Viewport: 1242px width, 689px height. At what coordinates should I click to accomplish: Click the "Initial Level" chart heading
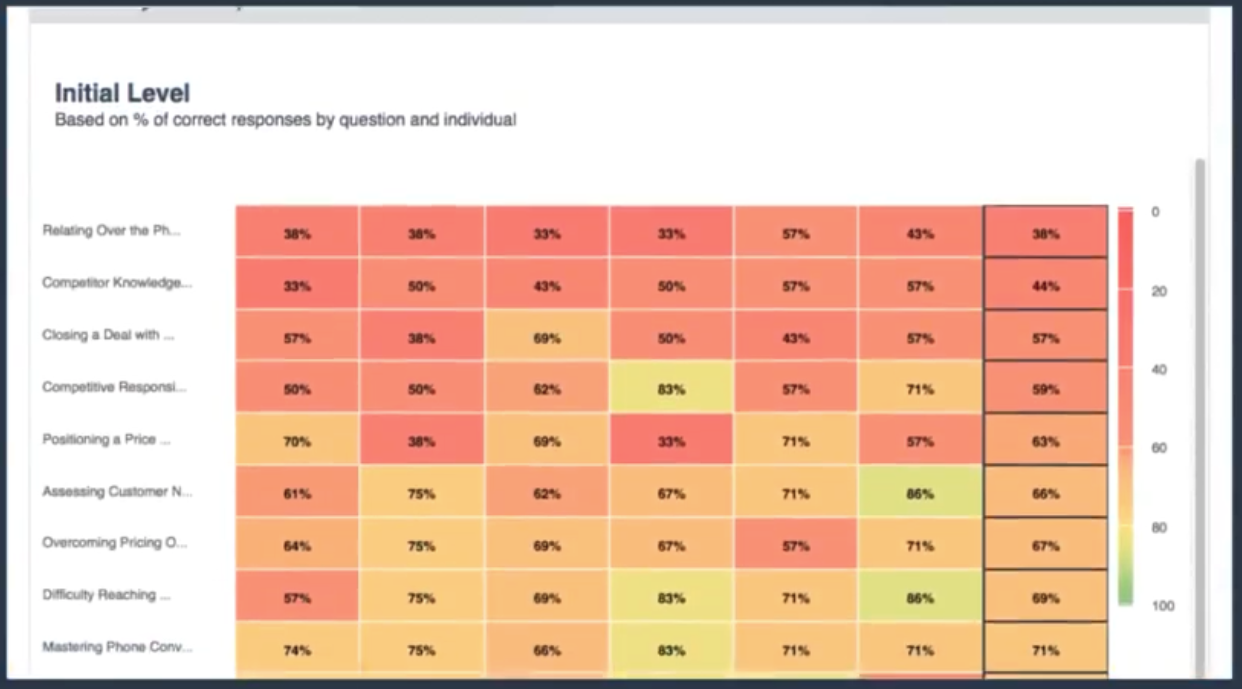(x=122, y=93)
